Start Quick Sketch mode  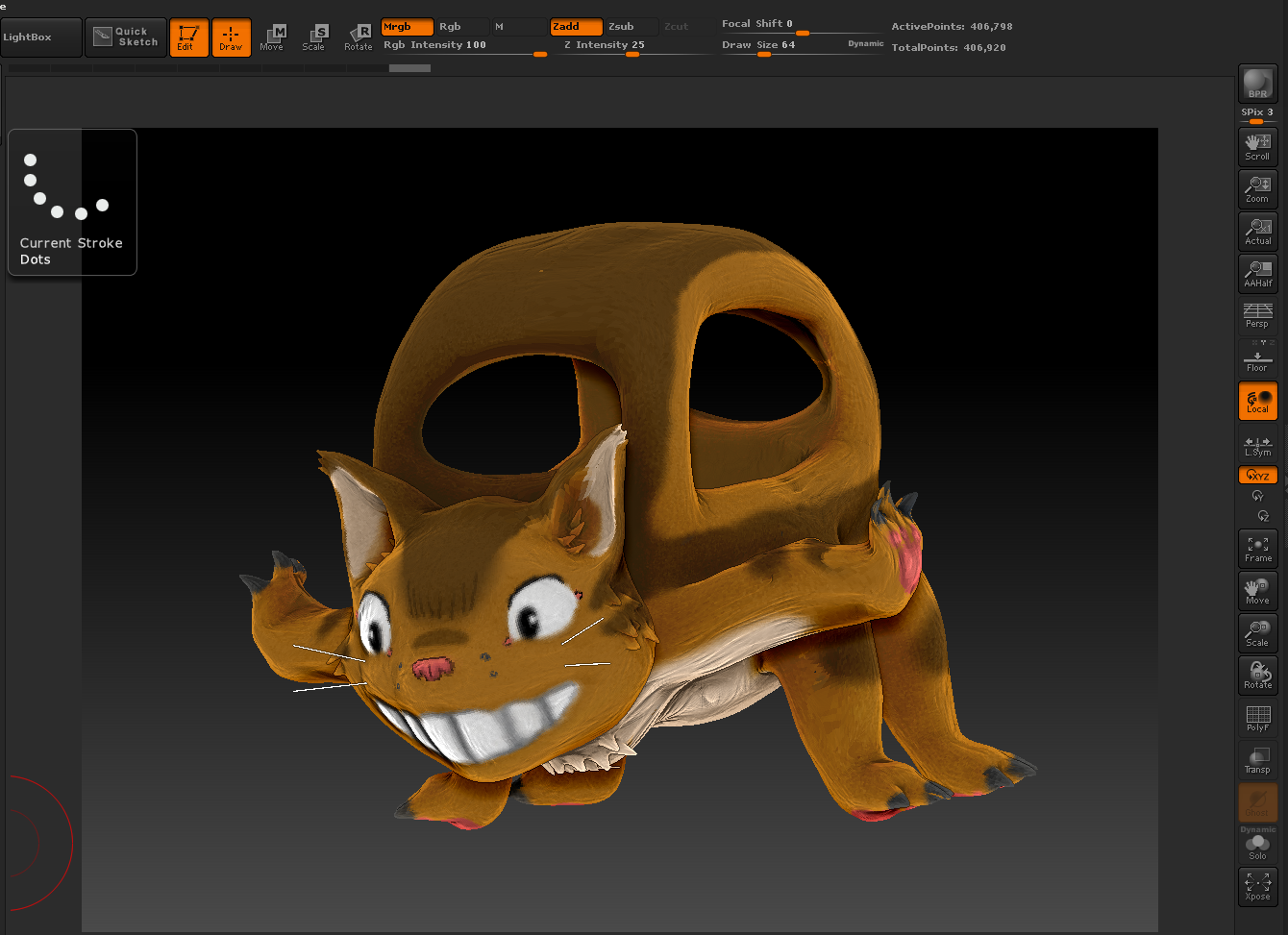(x=126, y=37)
